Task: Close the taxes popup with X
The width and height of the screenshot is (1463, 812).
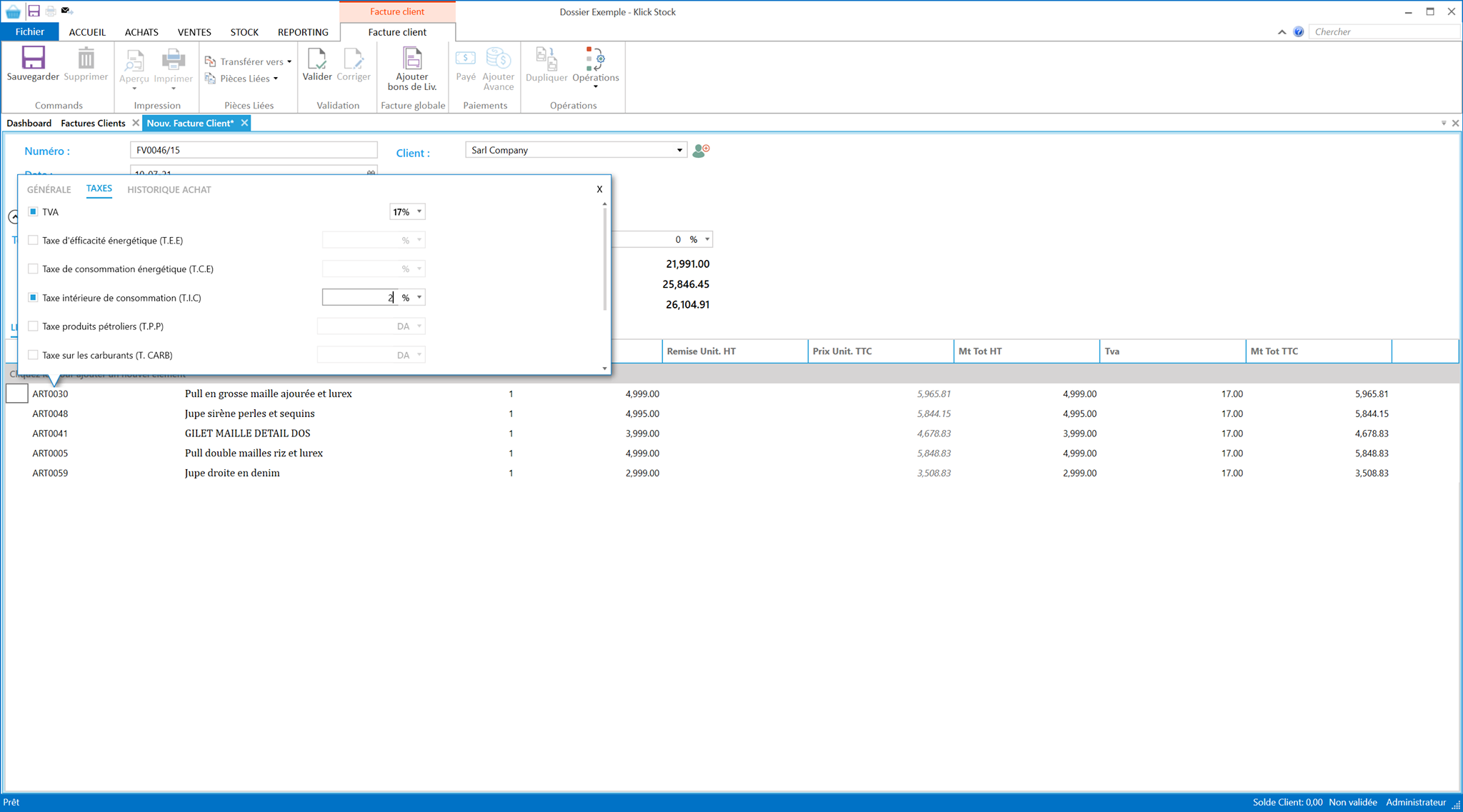Action: 599,189
